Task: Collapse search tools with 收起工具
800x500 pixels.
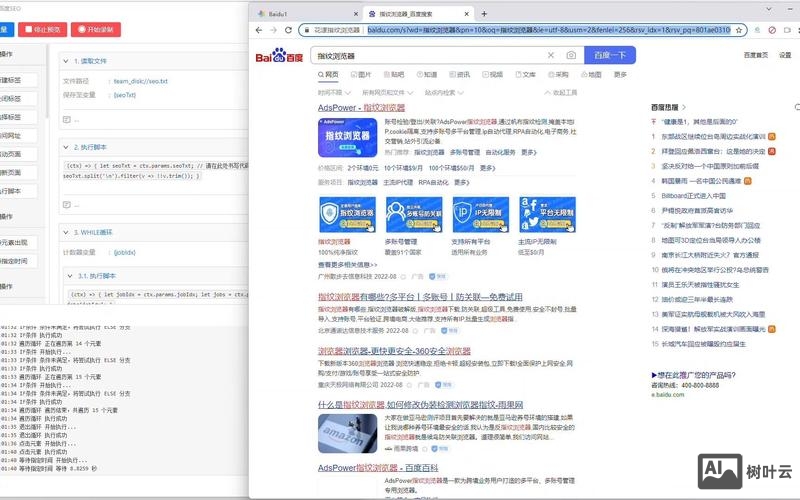Action: coord(561,93)
